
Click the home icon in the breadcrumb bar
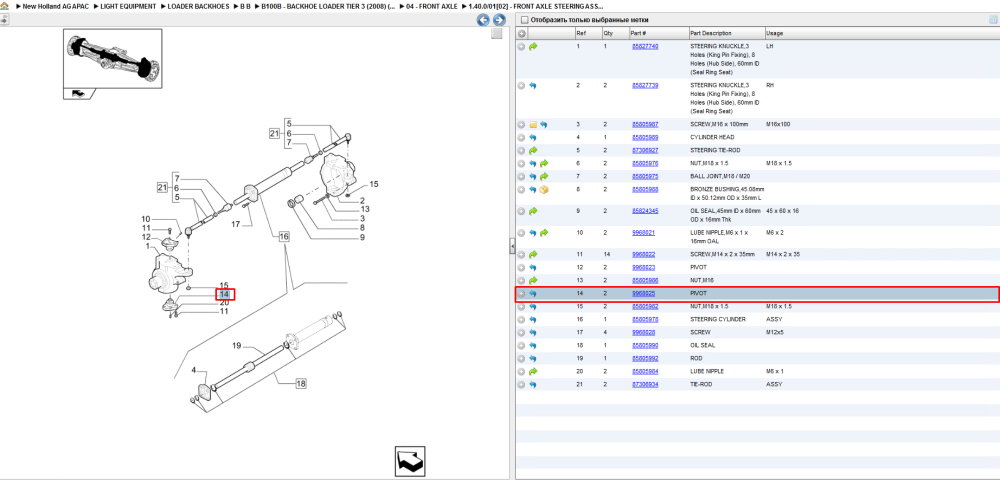pyautogui.click(x=4, y=6)
